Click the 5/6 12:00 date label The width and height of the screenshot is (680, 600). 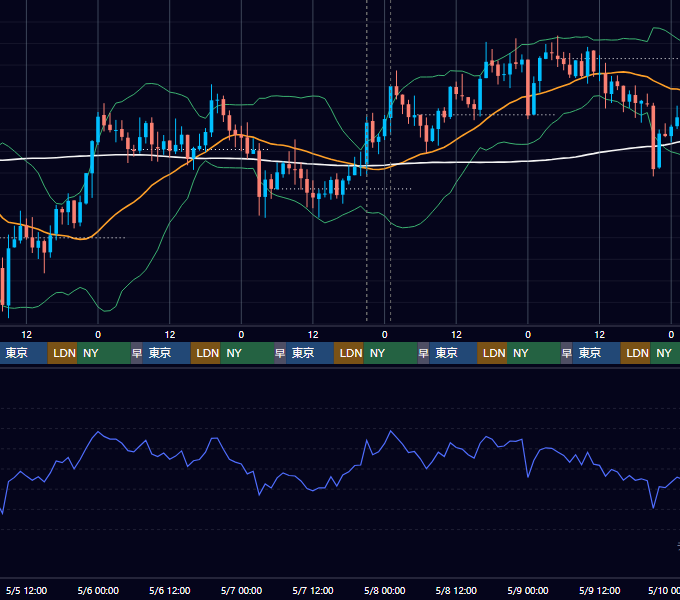[170, 590]
